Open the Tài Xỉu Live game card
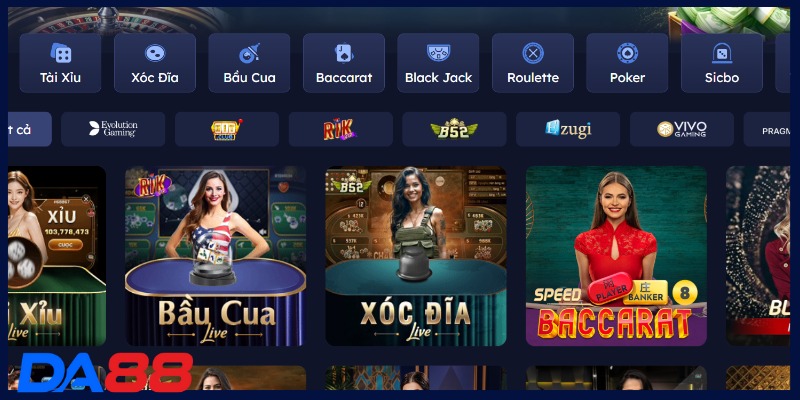This screenshot has height=400, width=800. pos(57,256)
